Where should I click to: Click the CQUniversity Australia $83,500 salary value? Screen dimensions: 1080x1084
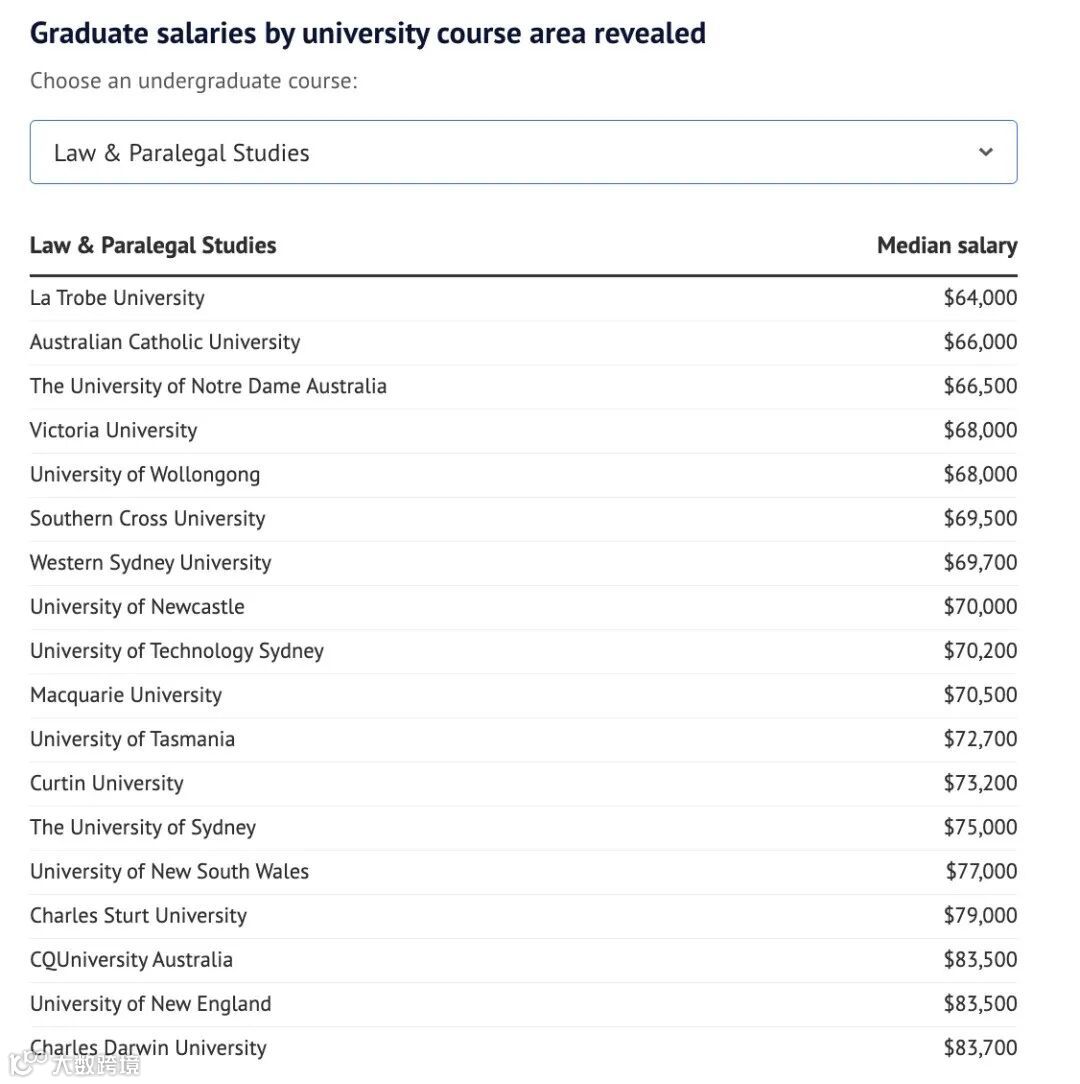pyautogui.click(x=979, y=960)
